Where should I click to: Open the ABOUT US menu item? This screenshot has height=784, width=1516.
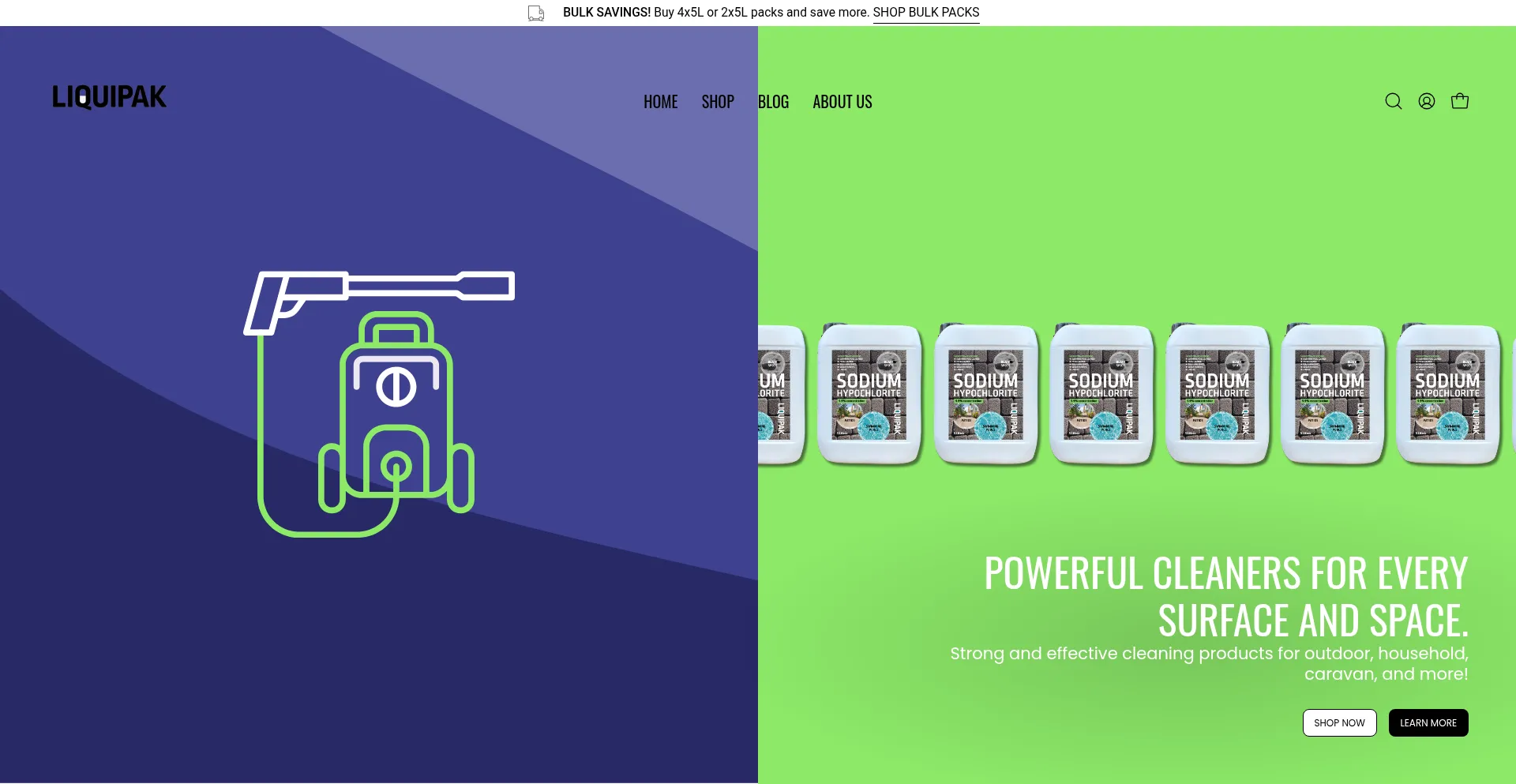point(842,102)
